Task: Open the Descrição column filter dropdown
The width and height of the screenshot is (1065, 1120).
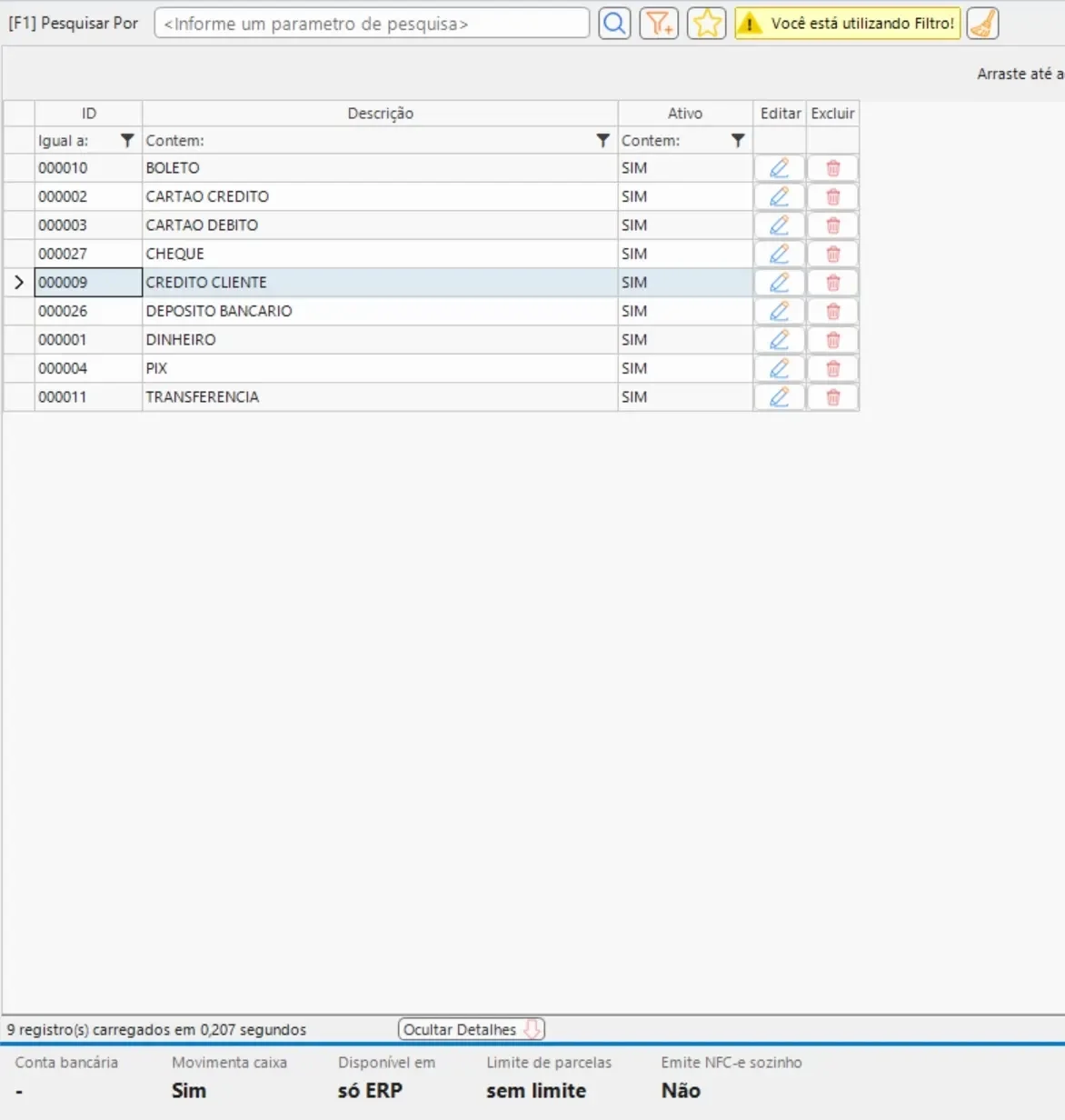Action: [602, 141]
